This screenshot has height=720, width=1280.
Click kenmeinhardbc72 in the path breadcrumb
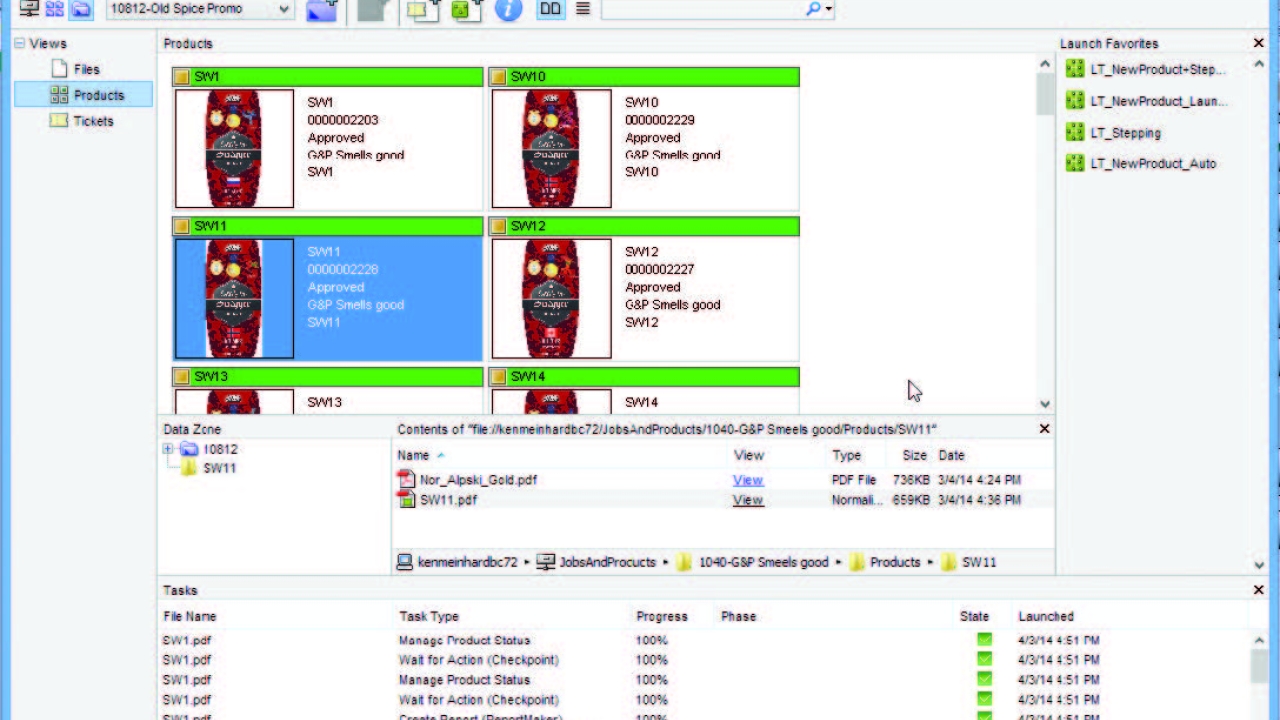tap(466, 562)
